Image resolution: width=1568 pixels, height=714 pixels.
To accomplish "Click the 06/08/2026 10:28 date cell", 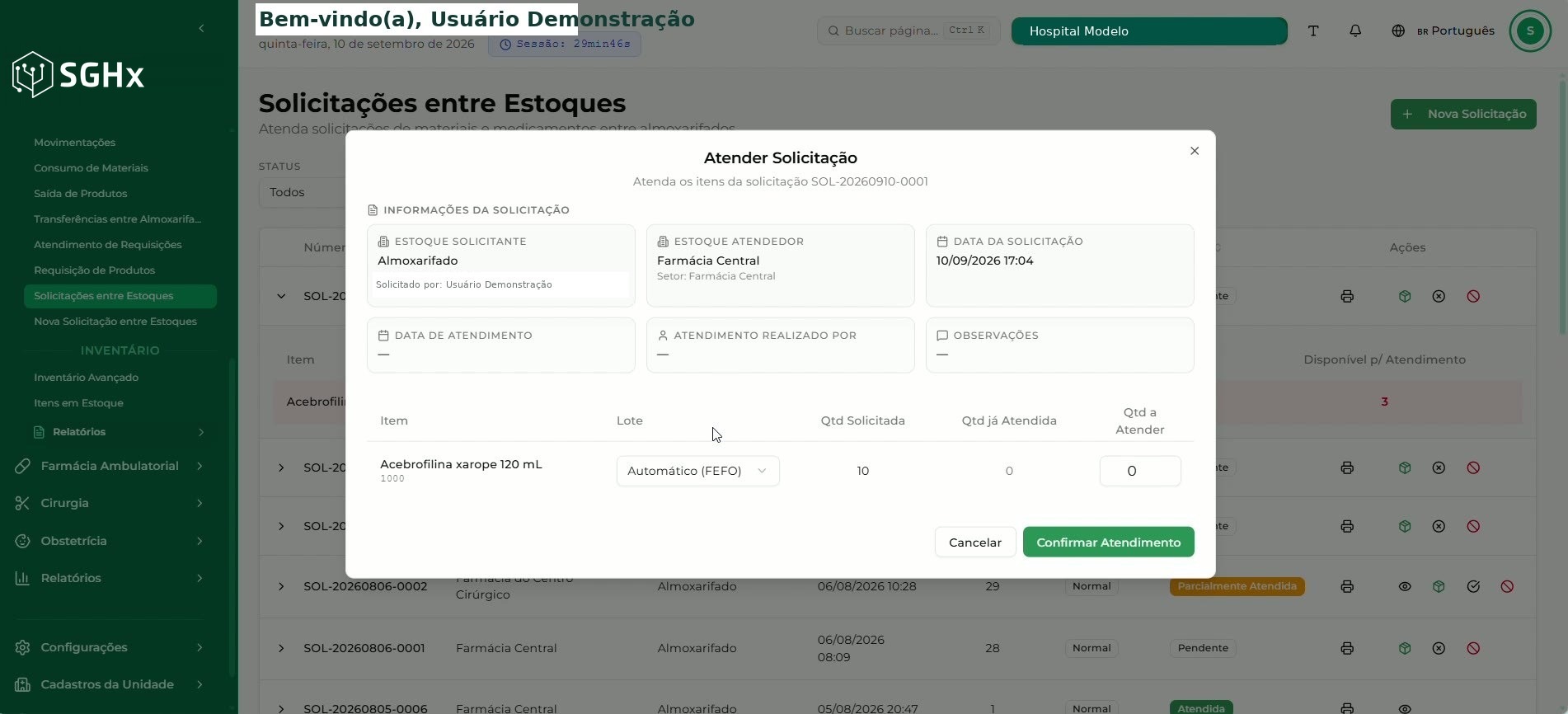I will pos(867,587).
